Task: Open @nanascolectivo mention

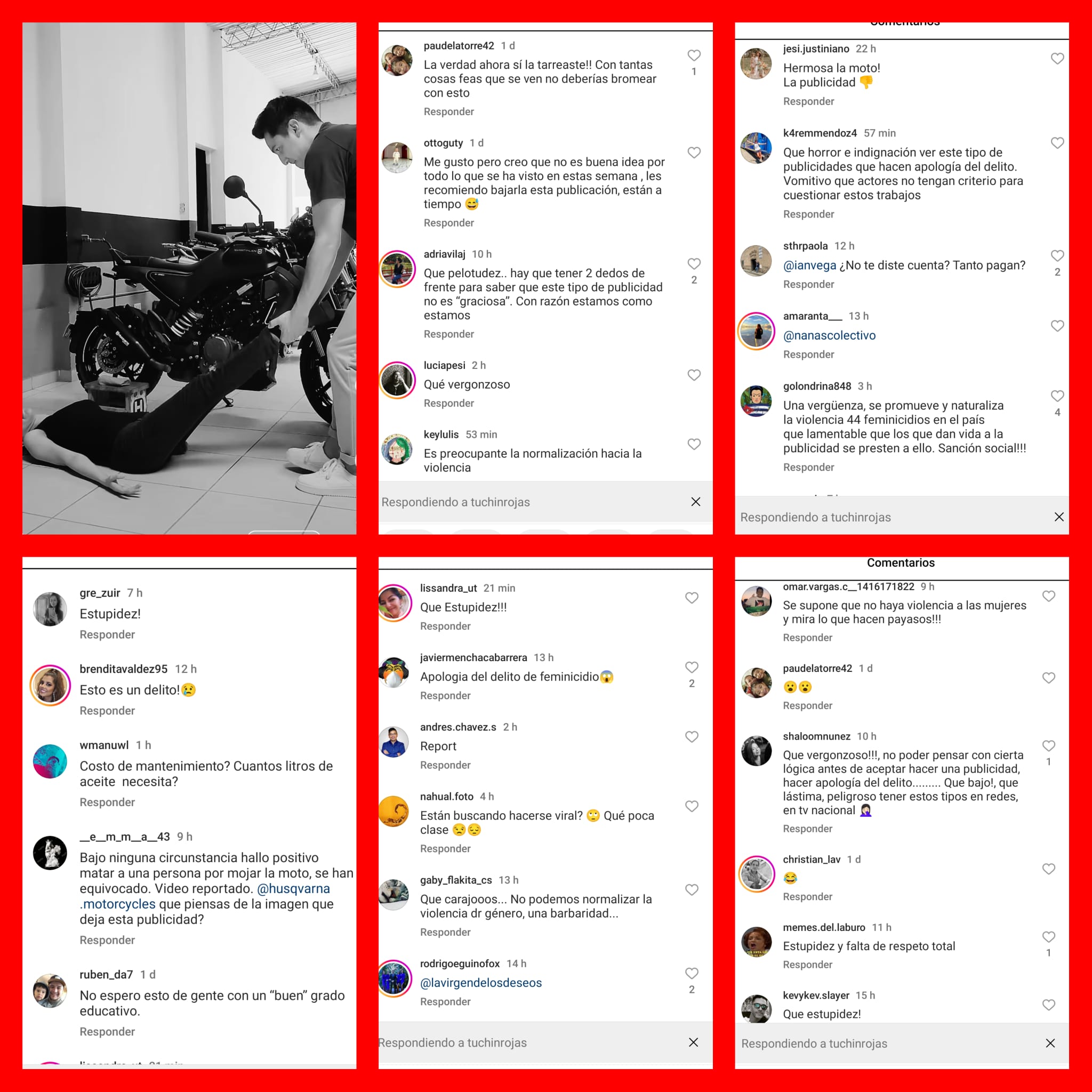Action: click(829, 335)
